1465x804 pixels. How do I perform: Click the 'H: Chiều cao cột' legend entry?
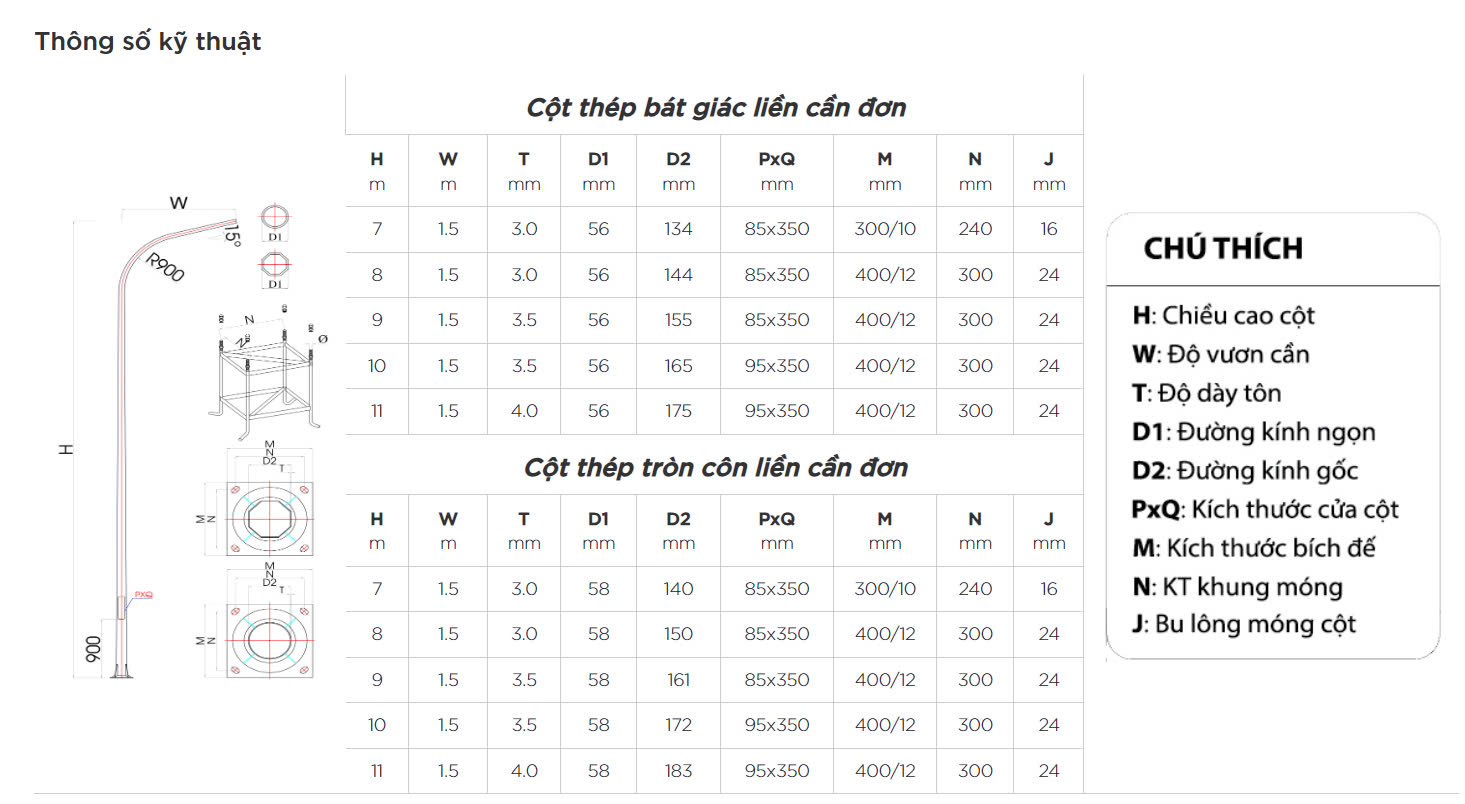click(x=1224, y=316)
